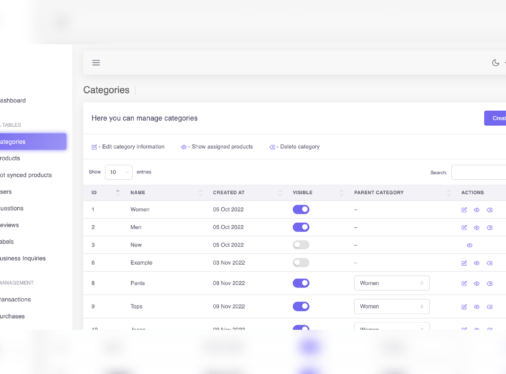The width and height of the screenshot is (506, 374).
Task: Delete the Women category
Action: [489, 210]
